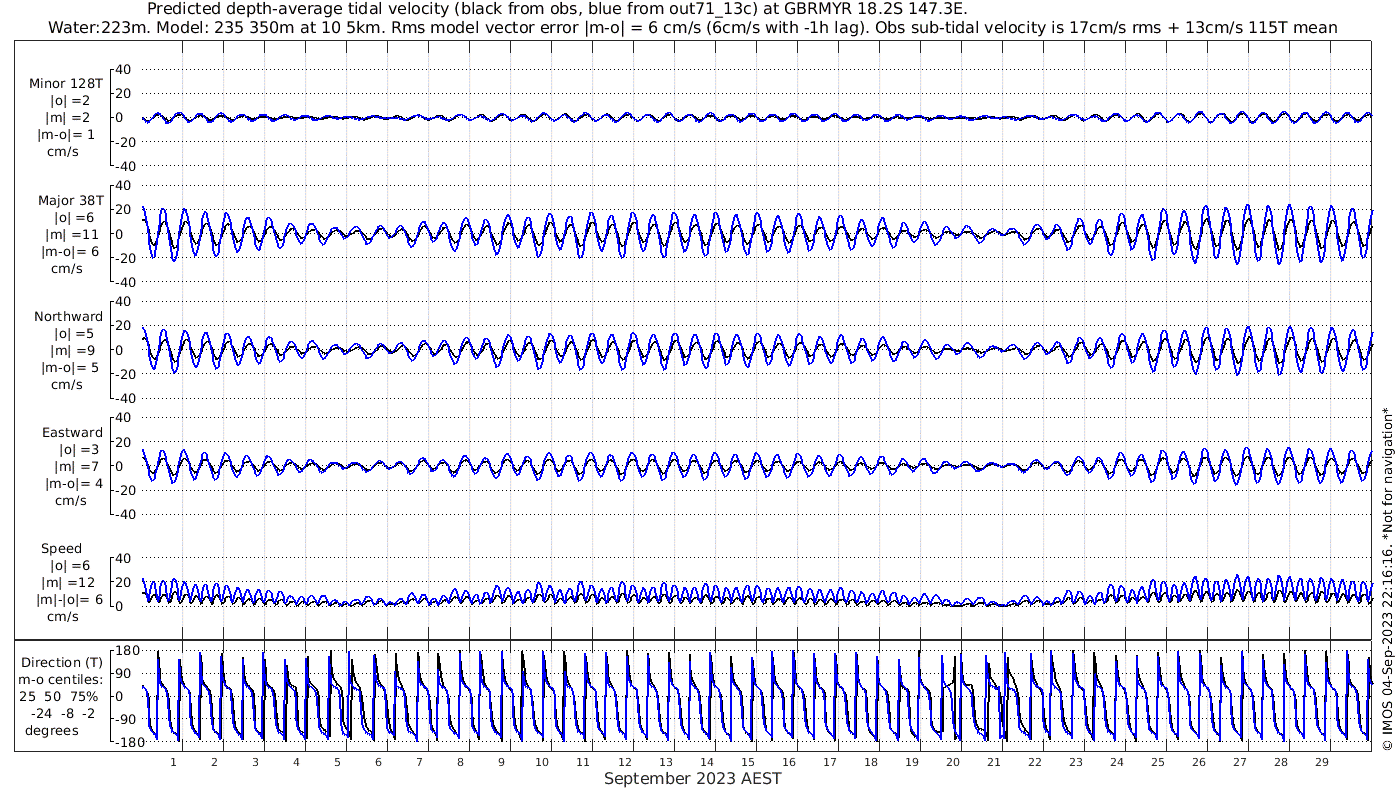
Task: Click date label '12' on time axis
Action: click(624, 762)
